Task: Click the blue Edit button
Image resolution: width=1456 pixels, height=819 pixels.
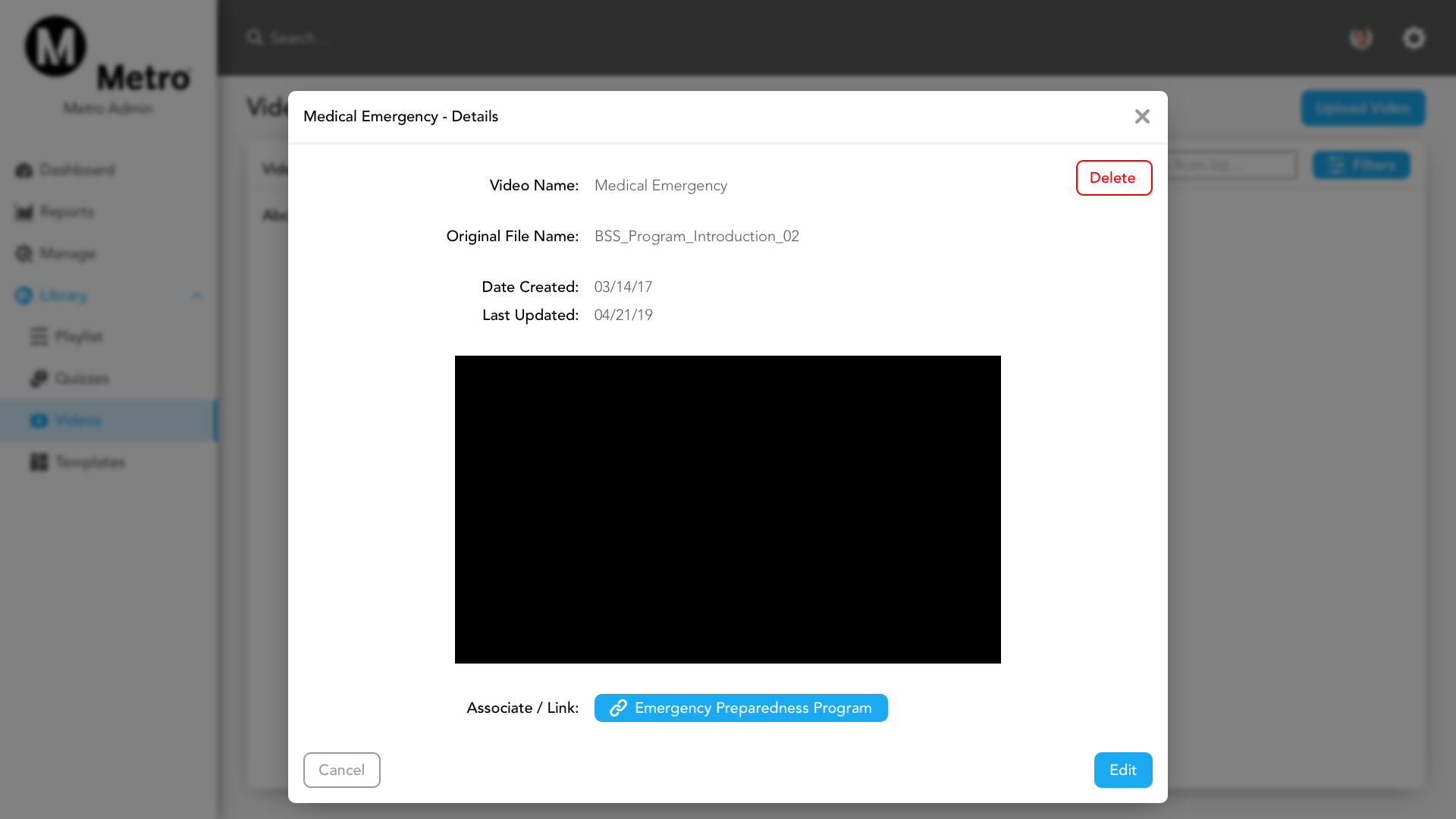Action: coord(1123,770)
